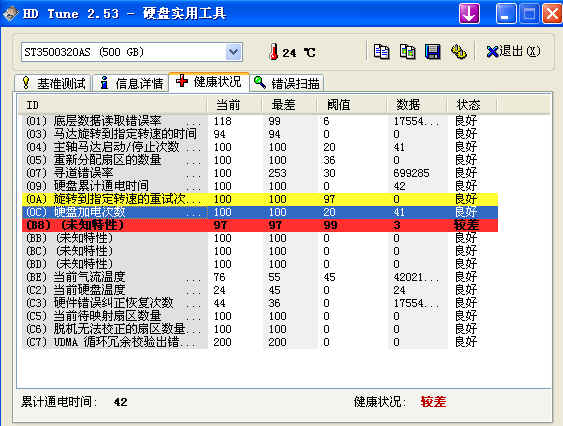The image size is (563, 426).
Task: Open the 错误扫描 tab
Action: [x=287, y=83]
